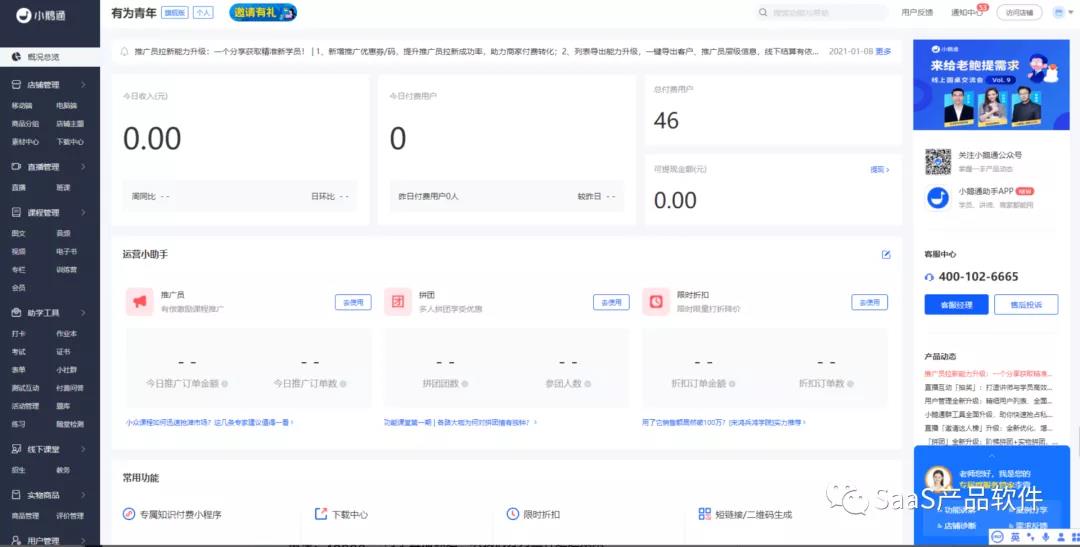Click the search box in the top bar

822,13
